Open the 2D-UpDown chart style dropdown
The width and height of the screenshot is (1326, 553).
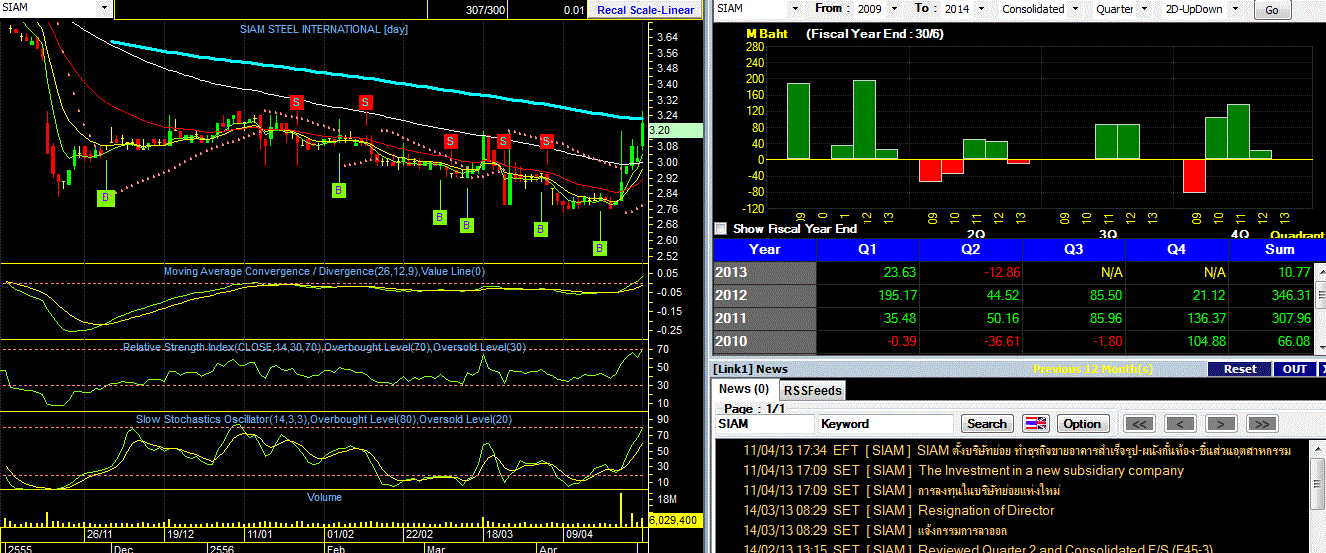click(1236, 9)
